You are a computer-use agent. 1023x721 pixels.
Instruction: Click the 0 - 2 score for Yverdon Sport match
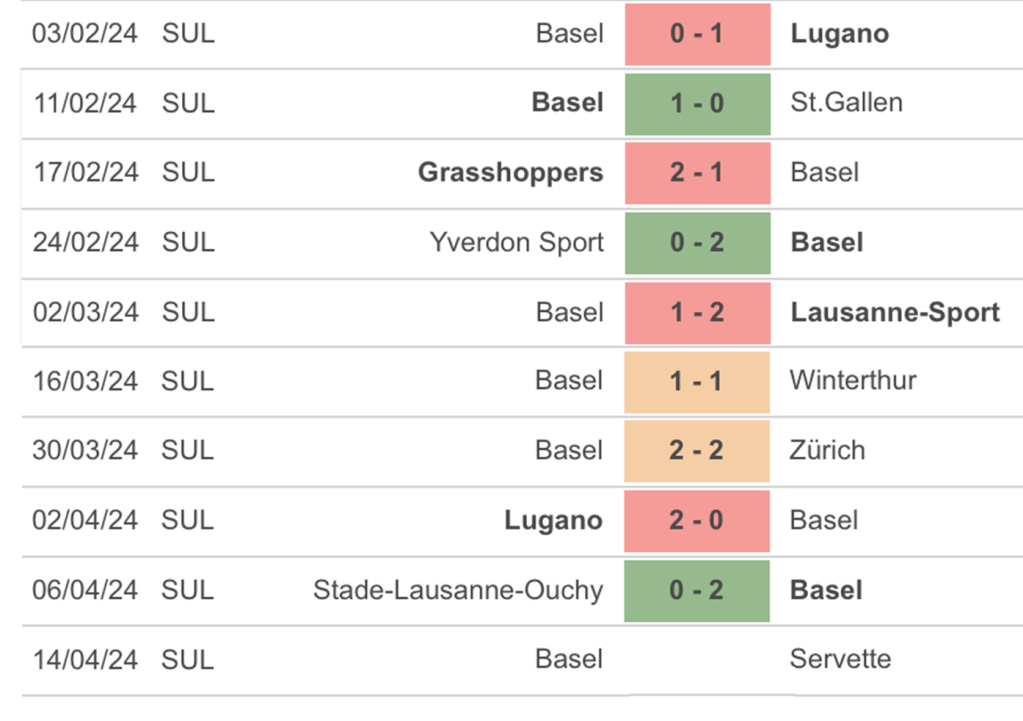point(697,242)
